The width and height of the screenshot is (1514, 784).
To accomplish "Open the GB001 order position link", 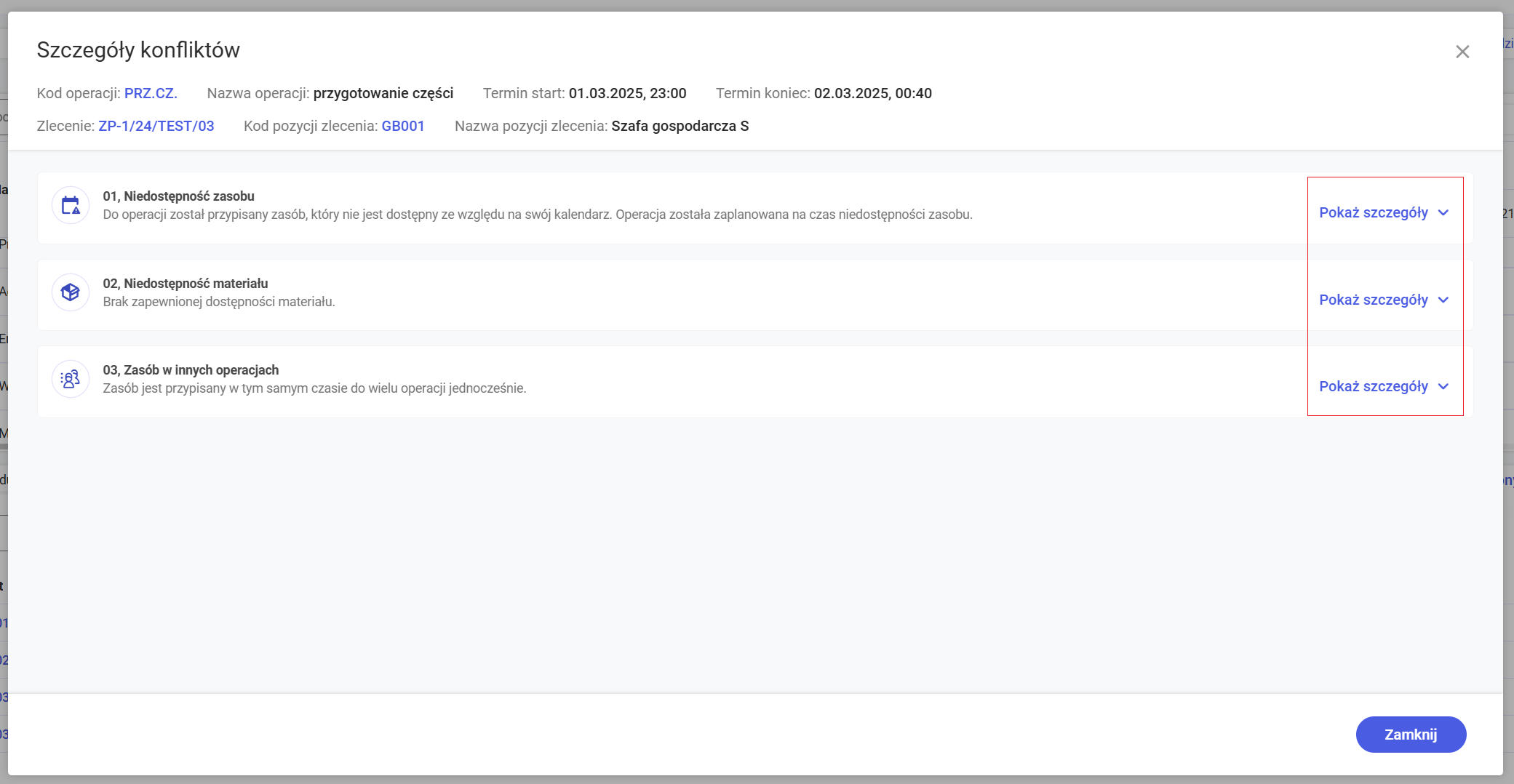I will tap(403, 127).
